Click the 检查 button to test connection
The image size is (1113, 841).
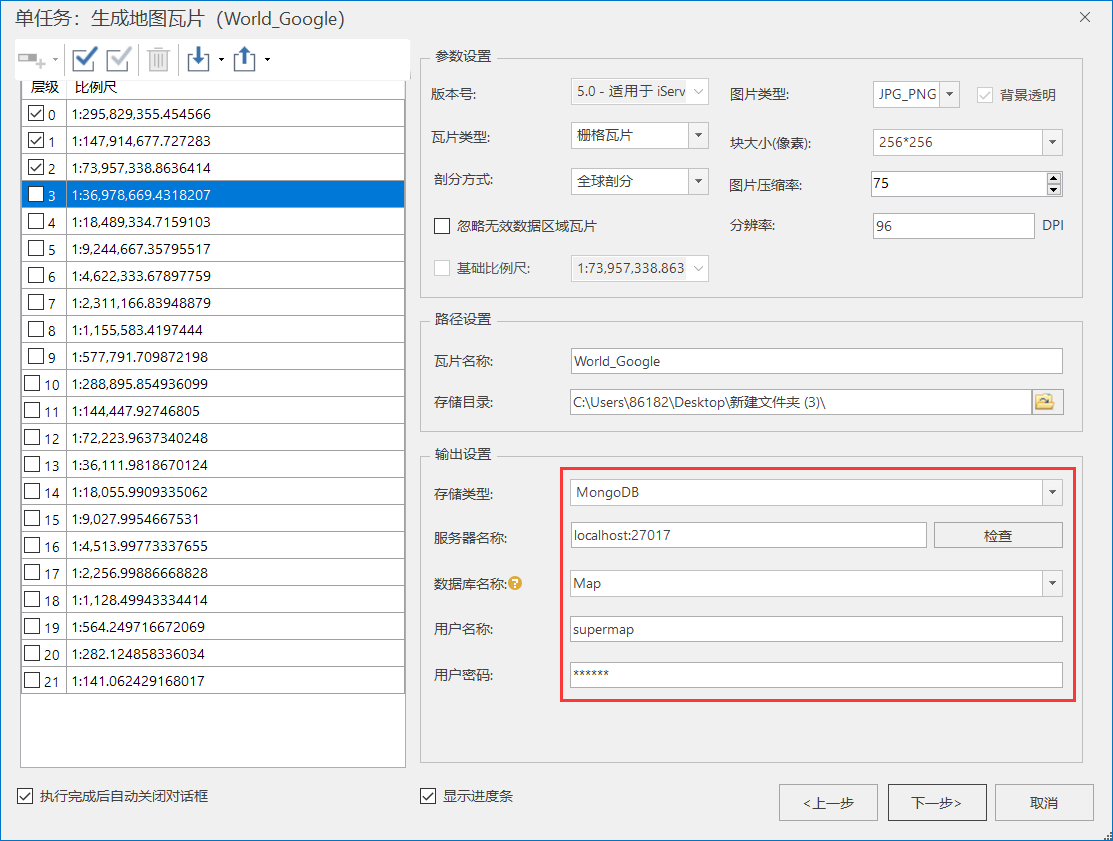click(x=998, y=534)
